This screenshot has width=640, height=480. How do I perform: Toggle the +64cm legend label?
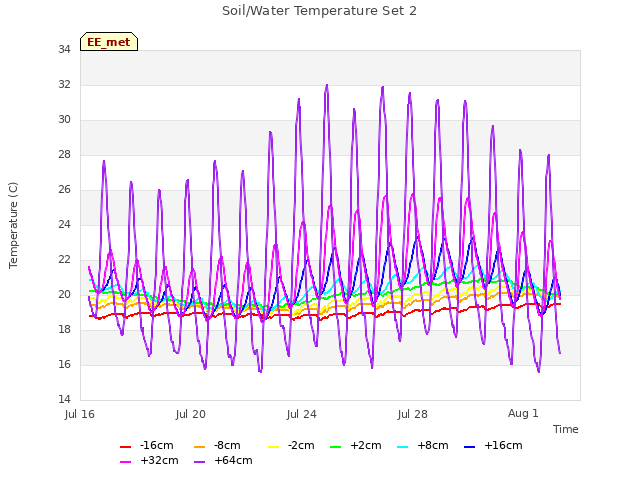[x=233, y=460]
